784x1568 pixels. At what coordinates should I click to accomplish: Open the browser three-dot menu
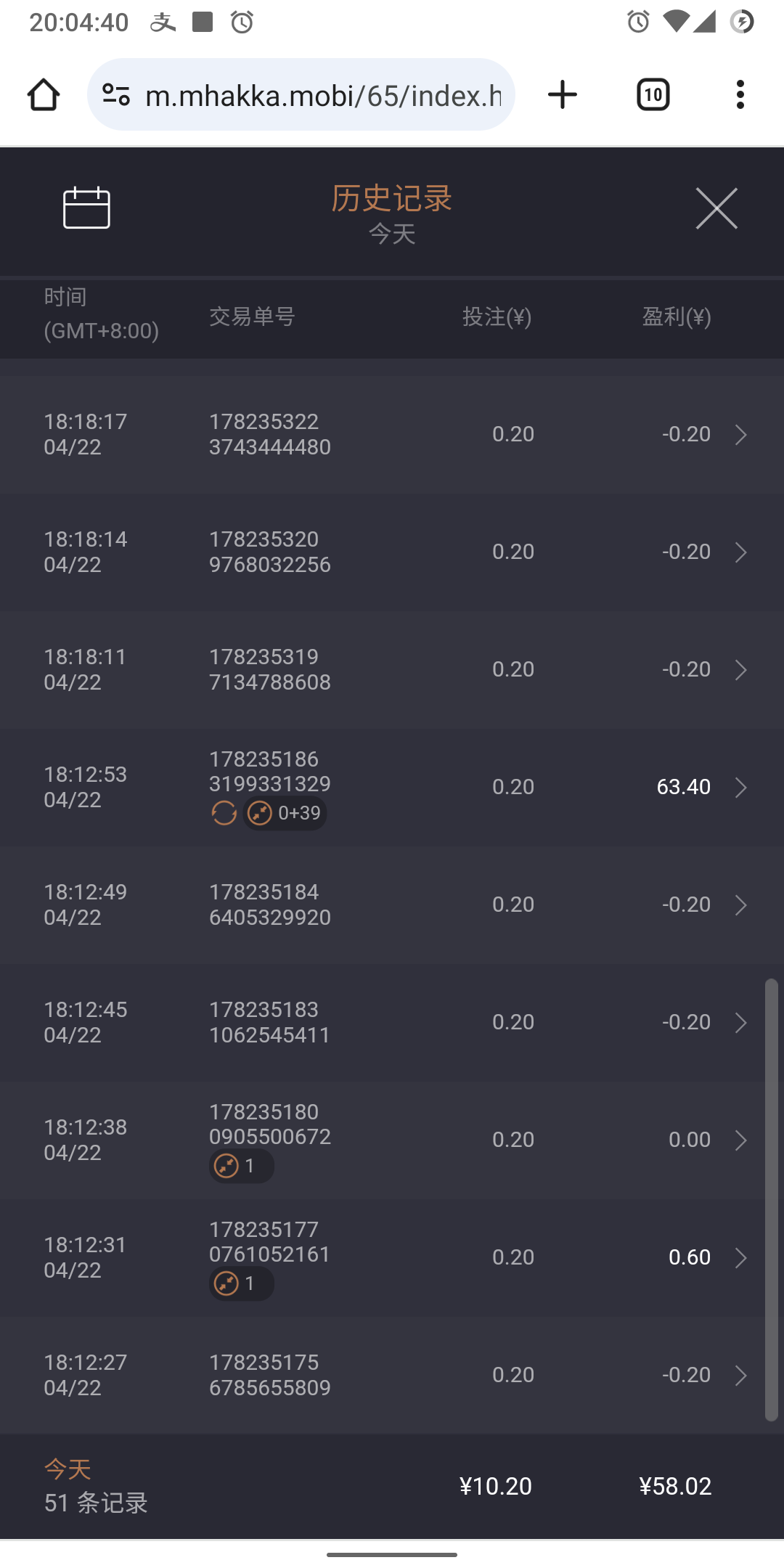(x=740, y=95)
